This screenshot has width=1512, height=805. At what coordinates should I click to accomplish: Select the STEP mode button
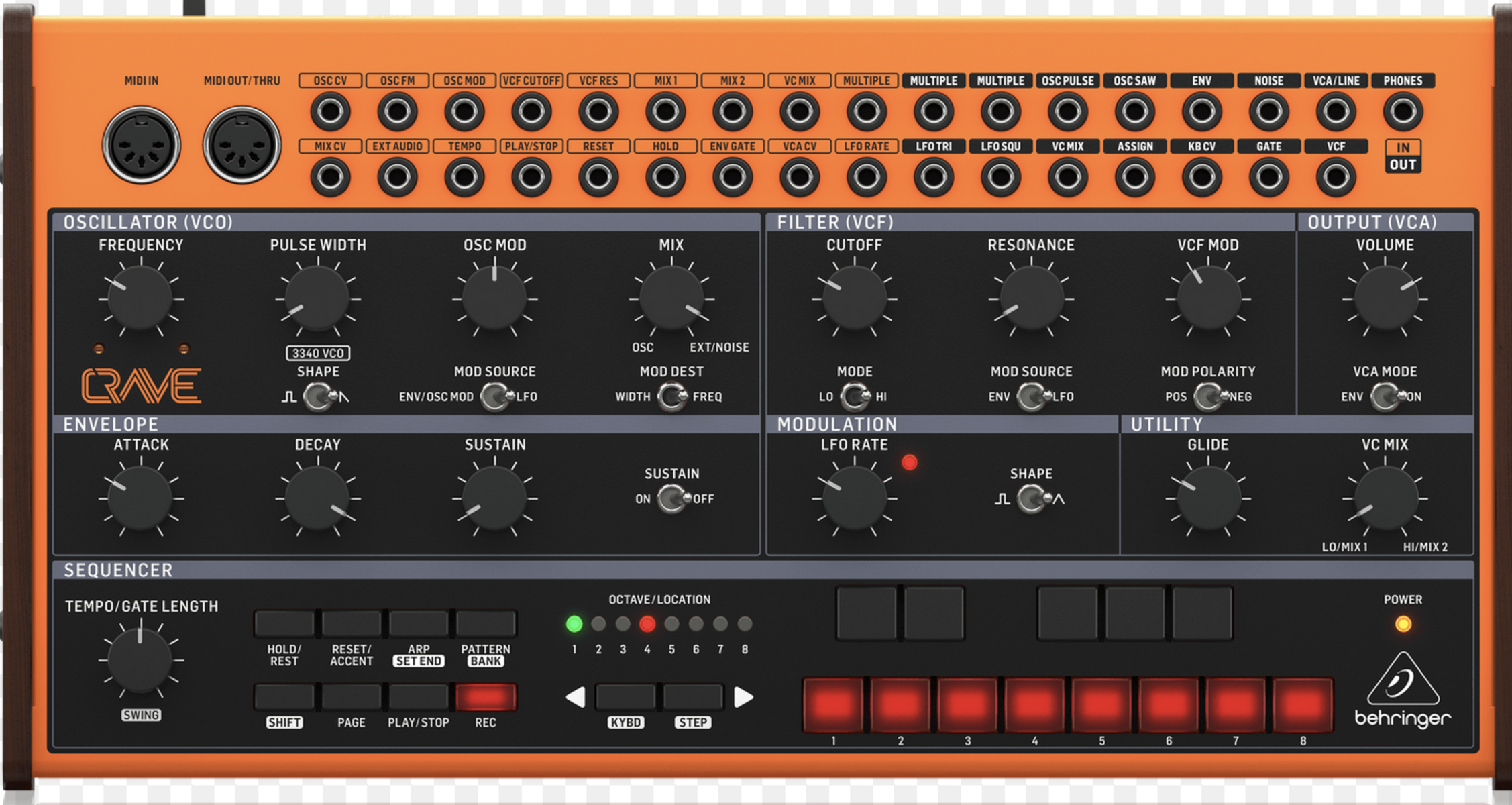click(x=693, y=697)
